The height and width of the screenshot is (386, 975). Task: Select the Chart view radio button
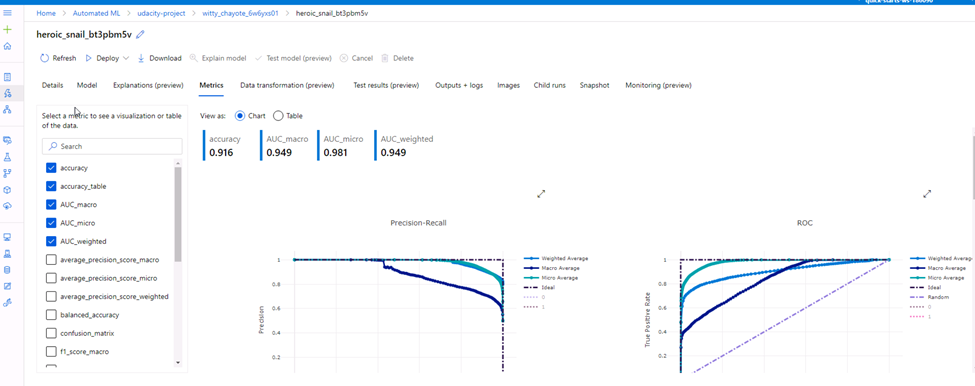[x=239, y=116]
